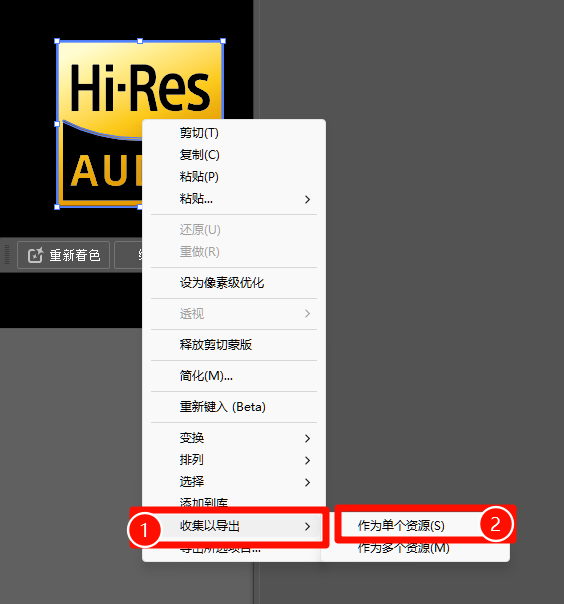Open the 粘贴... submenu entry
Image resolution: width=564 pixels, height=604 pixels.
[x=234, y=199]
